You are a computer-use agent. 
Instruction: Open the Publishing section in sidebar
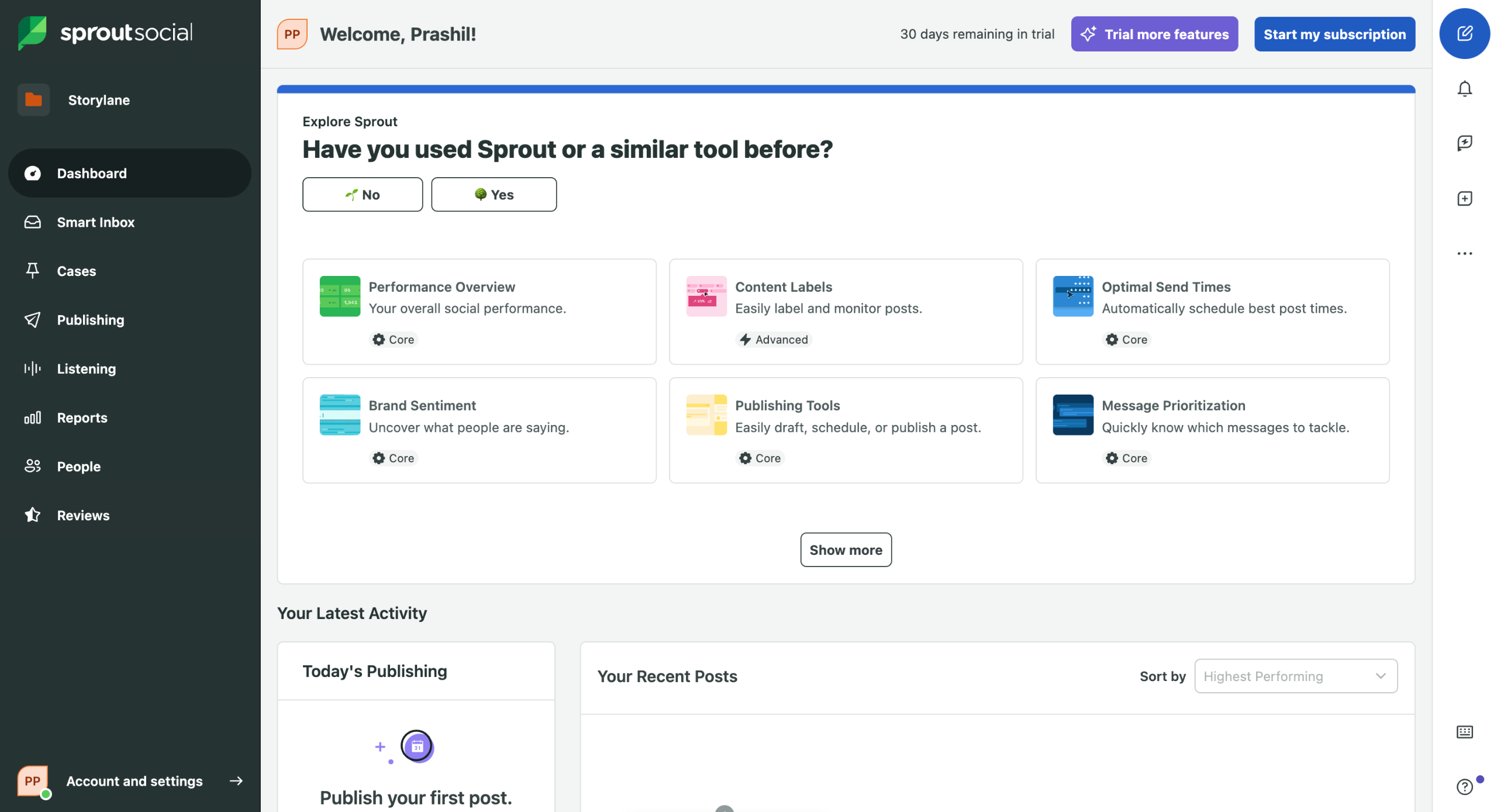(91, 320)
